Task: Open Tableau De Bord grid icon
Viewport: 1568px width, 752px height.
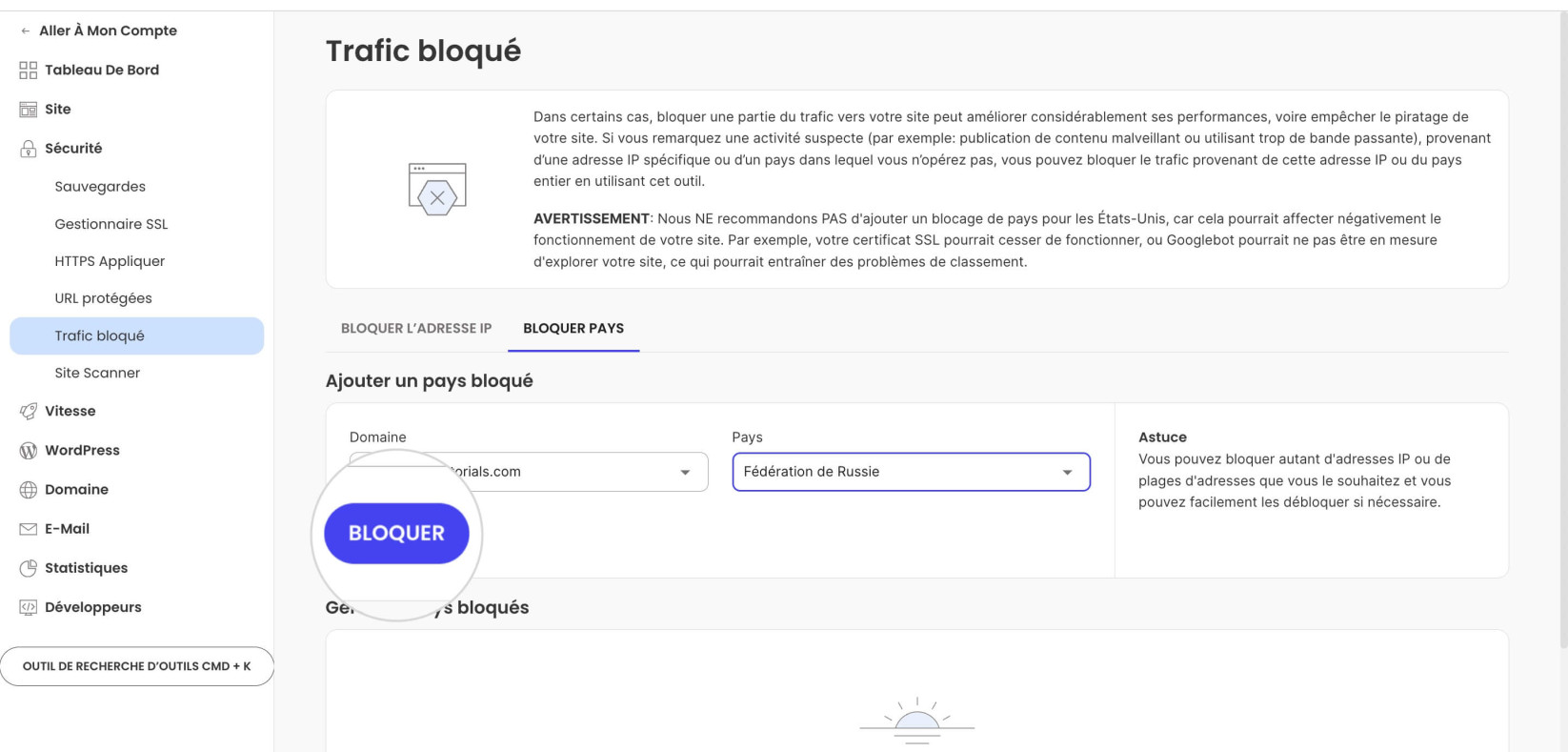Action: (x=29, y=70)
